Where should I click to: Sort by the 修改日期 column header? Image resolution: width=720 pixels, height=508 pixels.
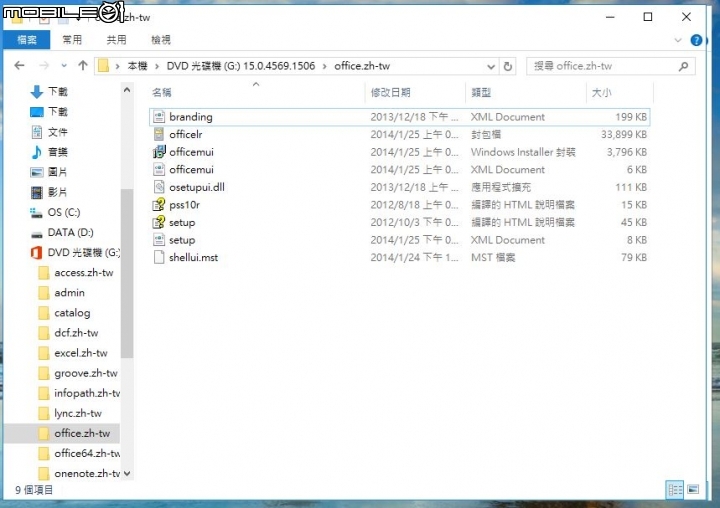[390, 93]
